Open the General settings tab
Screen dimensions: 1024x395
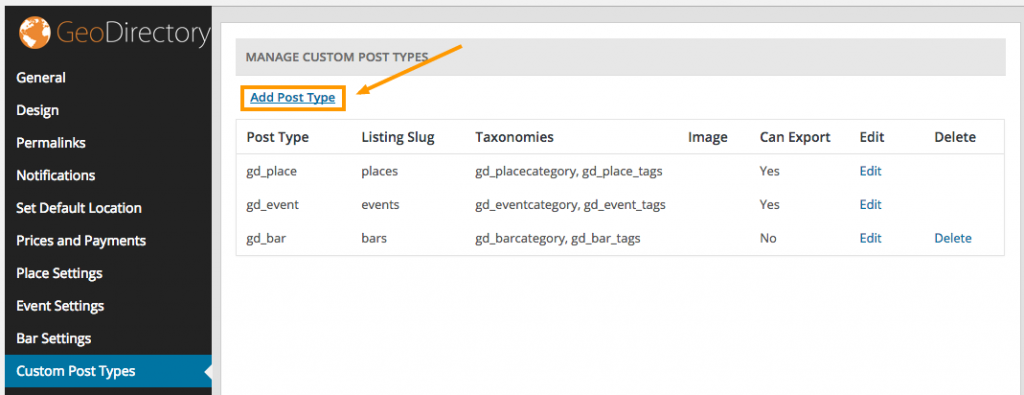[40, 78]
